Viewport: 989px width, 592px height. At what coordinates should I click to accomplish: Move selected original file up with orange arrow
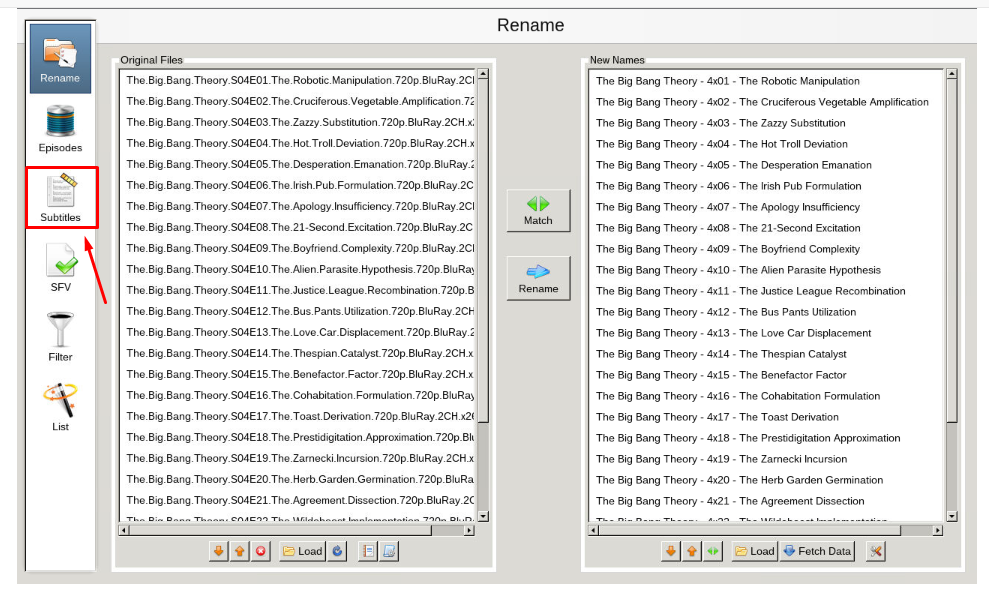click(239, 550)
